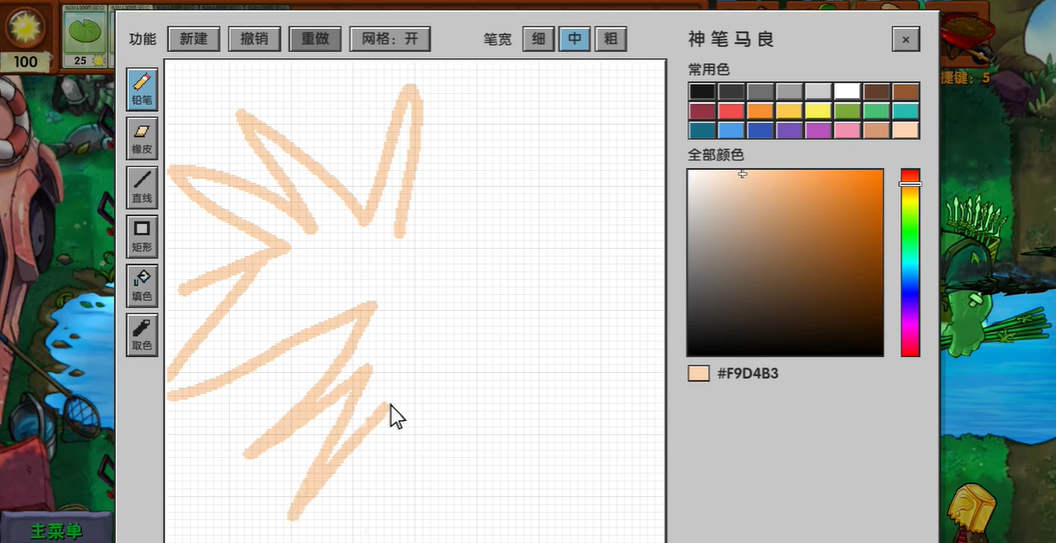Pick the lightest gray color swatch
Screen dimensions: 1056x543
[x=818, y=92]
